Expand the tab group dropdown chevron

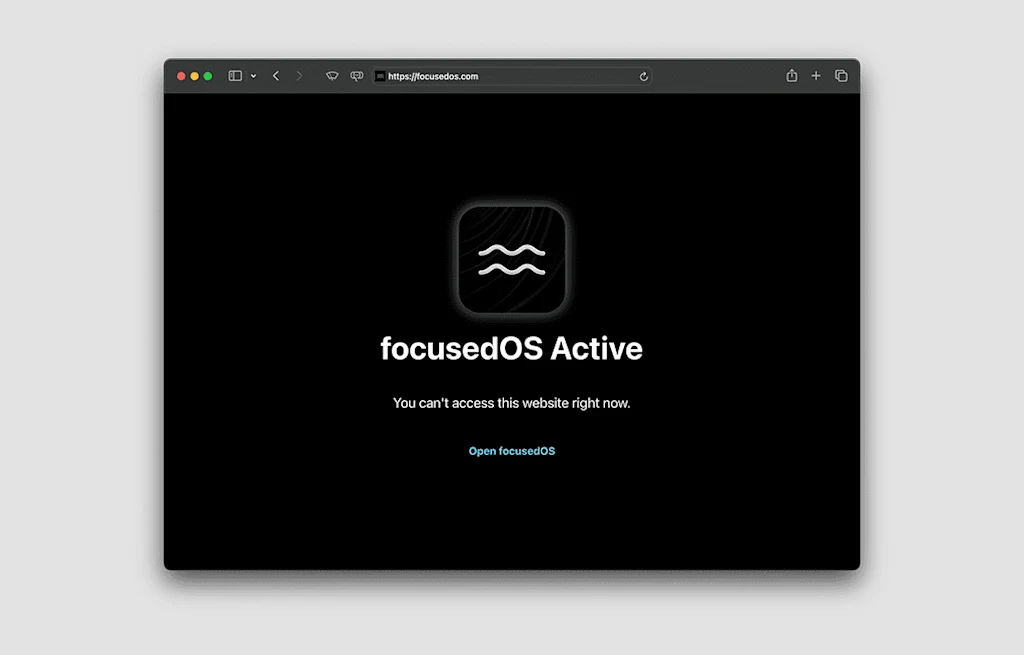click(253, 76)
